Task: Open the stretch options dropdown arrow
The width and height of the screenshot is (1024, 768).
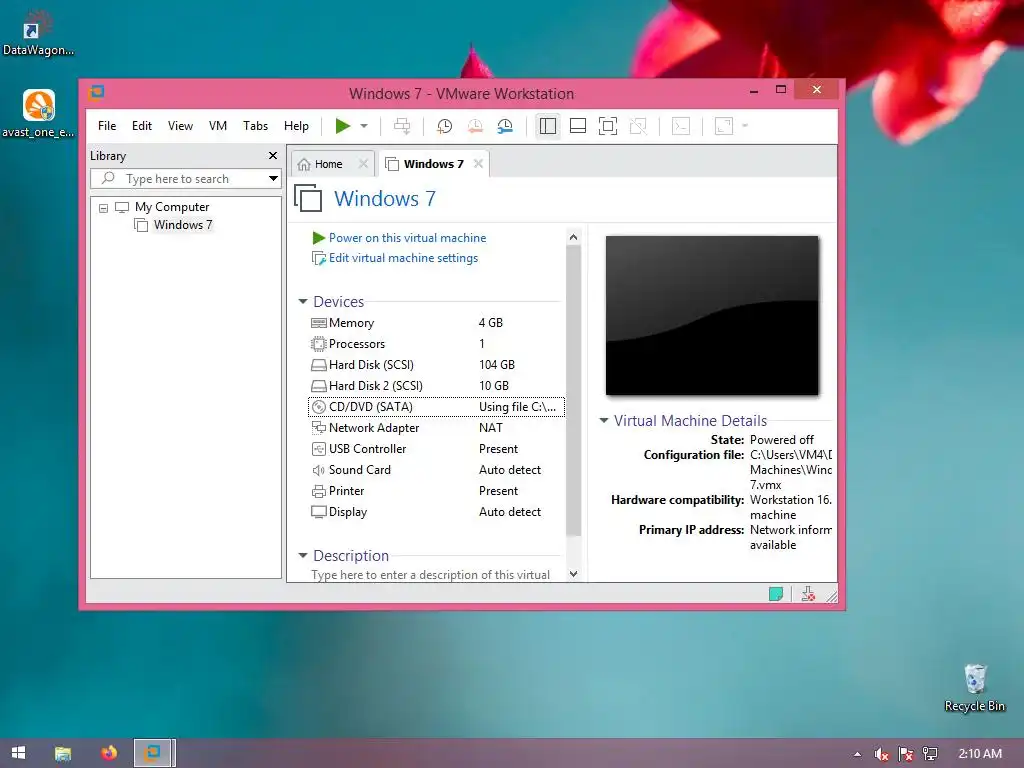Action: point(744,126)
